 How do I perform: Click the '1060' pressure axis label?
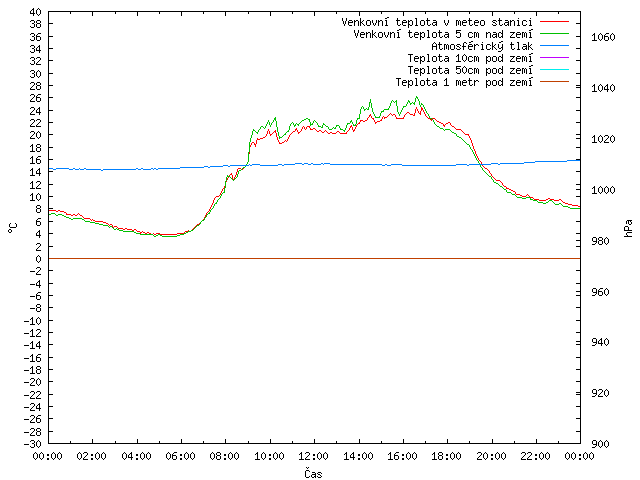[x=603, y=38]
